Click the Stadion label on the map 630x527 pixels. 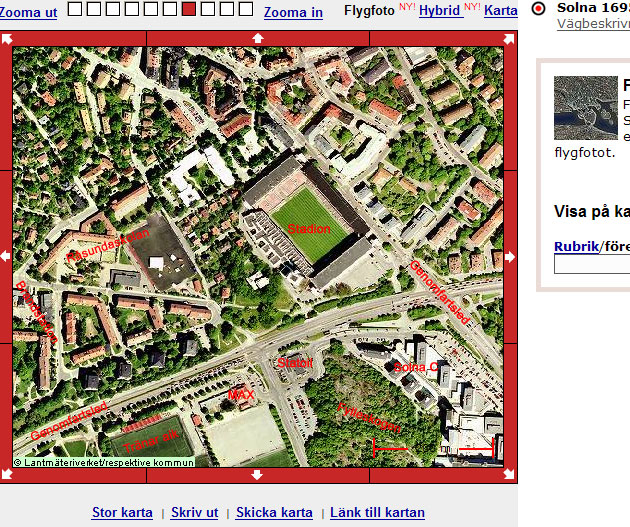309,229
